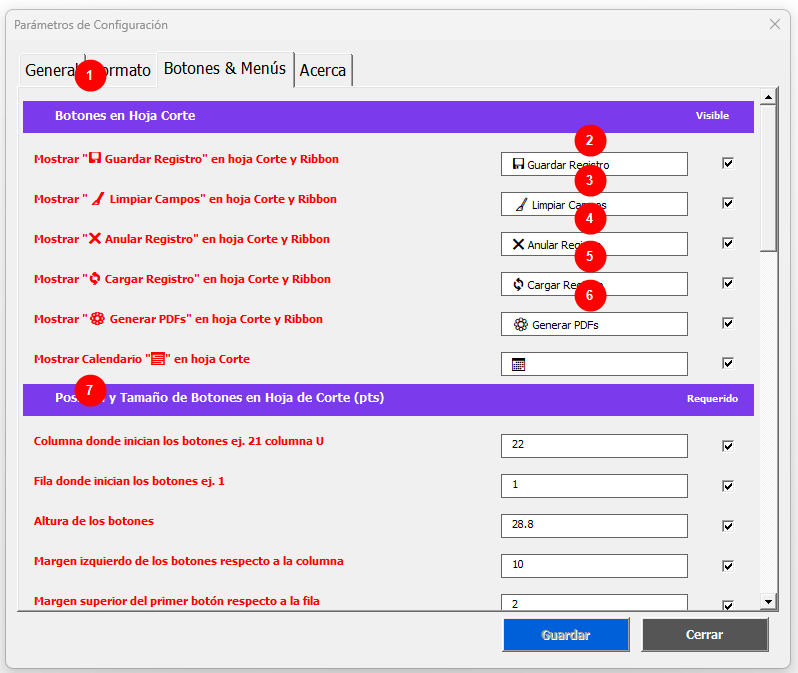The image size is (798, 673).
Task: Click the Limpiar Campos text field
Action: pyautogui.click(x=594, y=204)
